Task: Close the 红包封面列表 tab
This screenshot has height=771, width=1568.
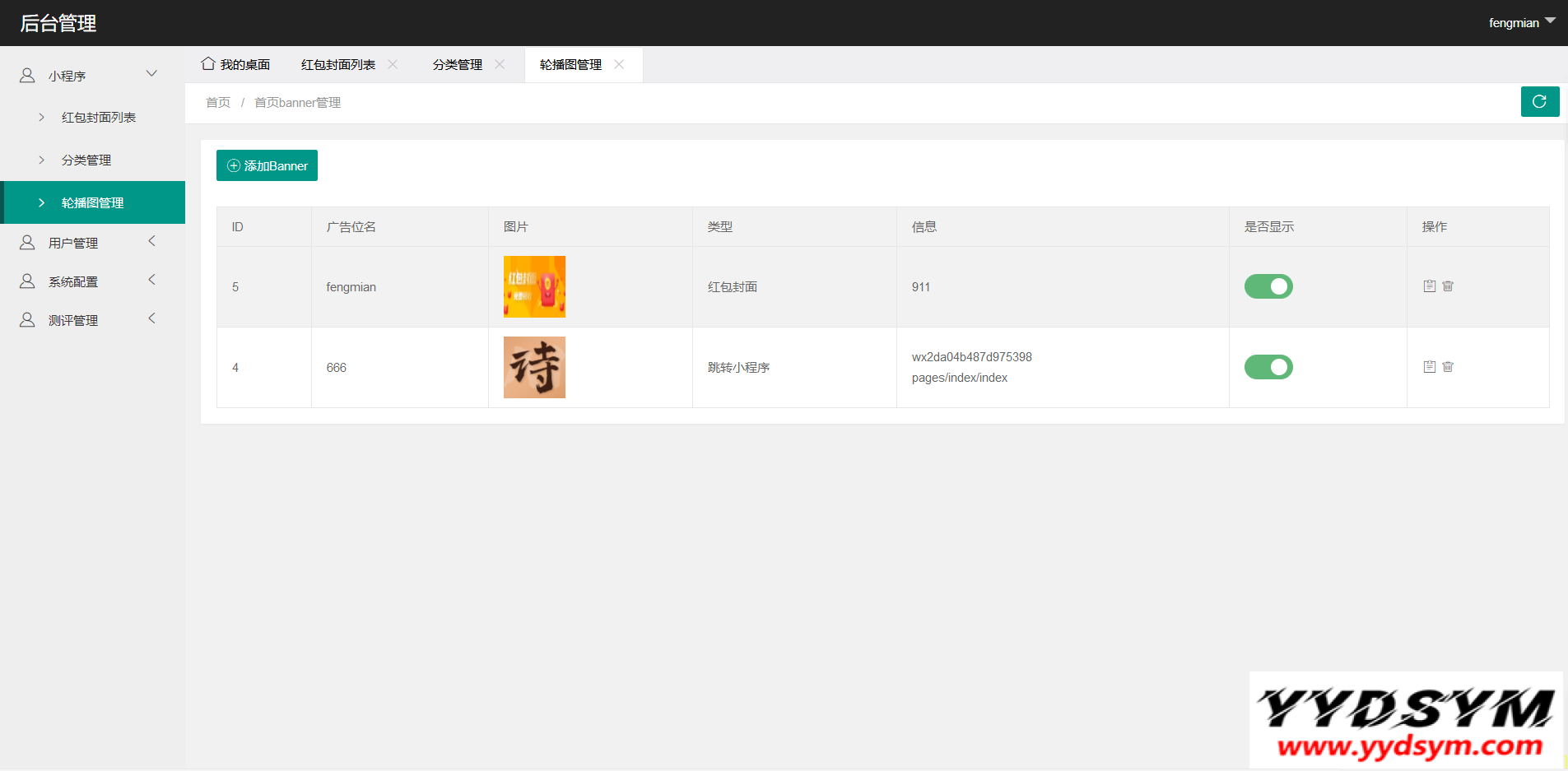Action: pyautogui.click(x=393, y=64)
